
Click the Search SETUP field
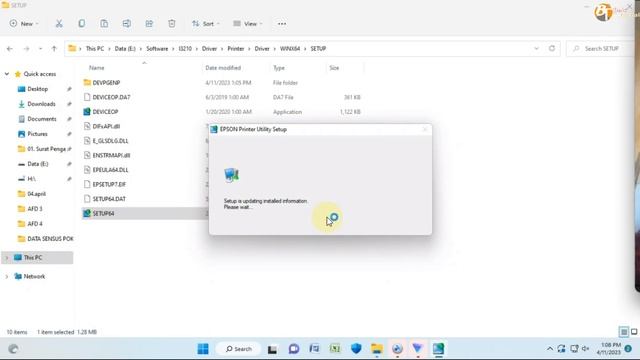click(x=600, y=49)
